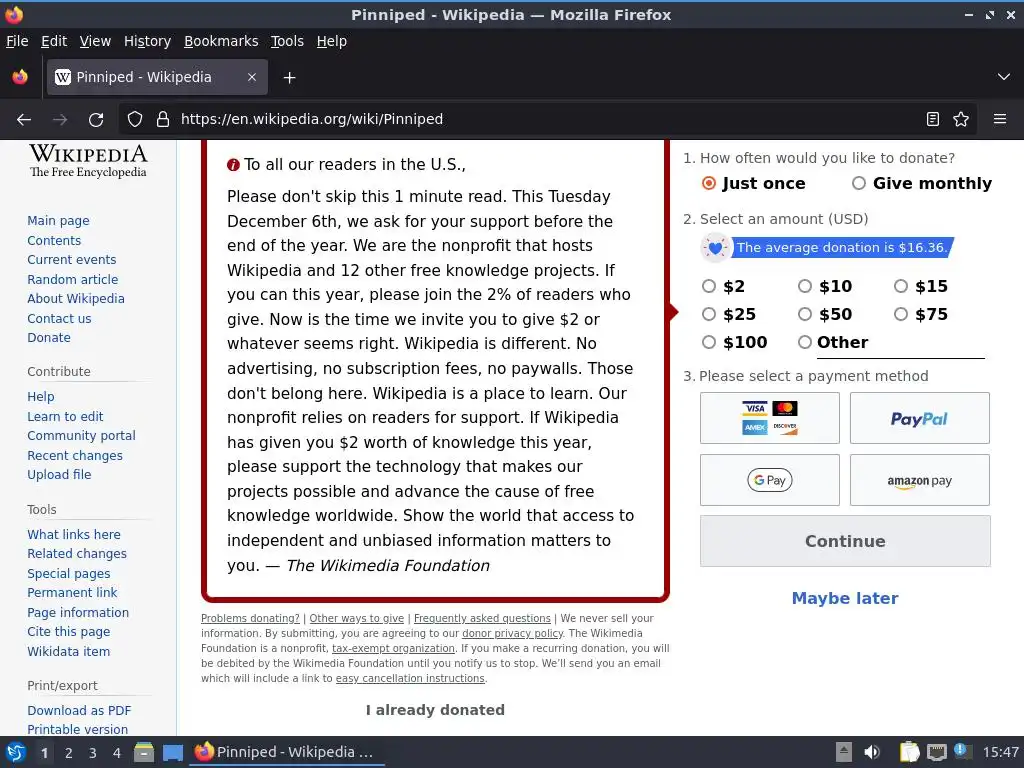Click the padlock site security icon
The height and width of the screenshot is (768, 1024).
coord(163,120)
